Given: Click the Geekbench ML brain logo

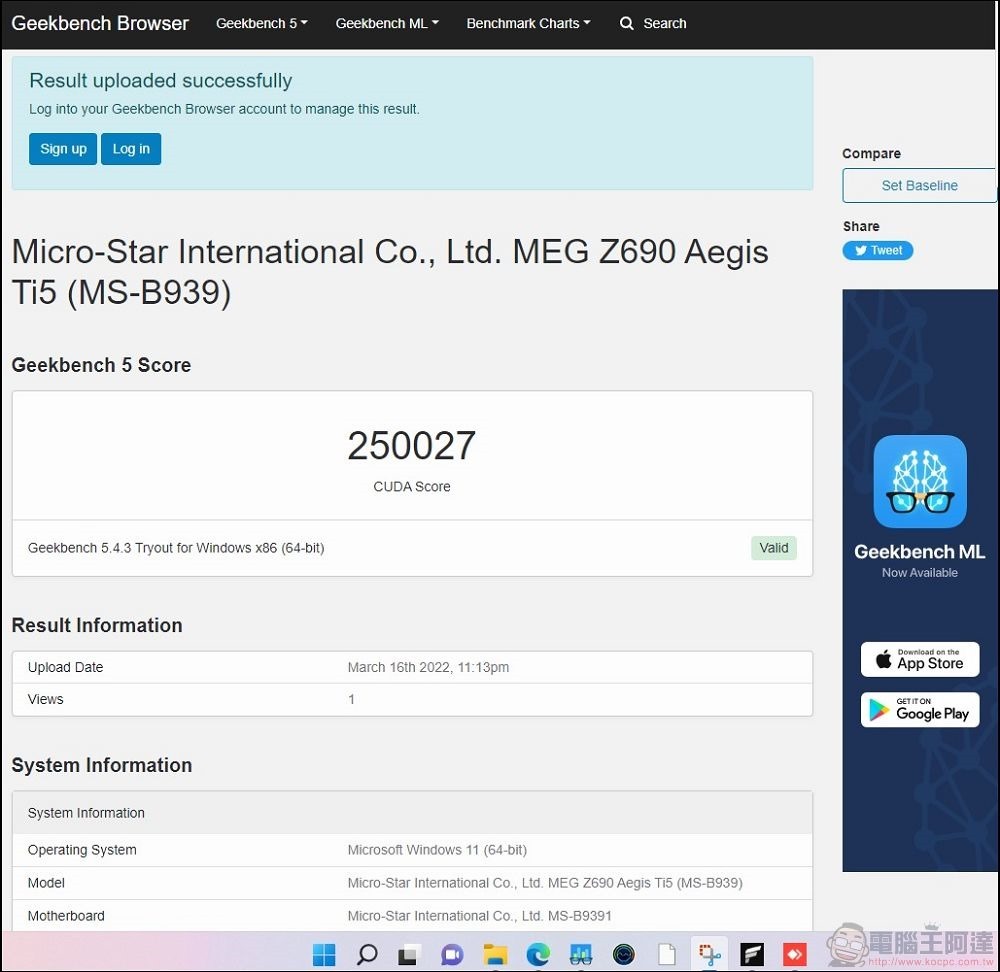Looking at the screenshot, I should point(920,481).
